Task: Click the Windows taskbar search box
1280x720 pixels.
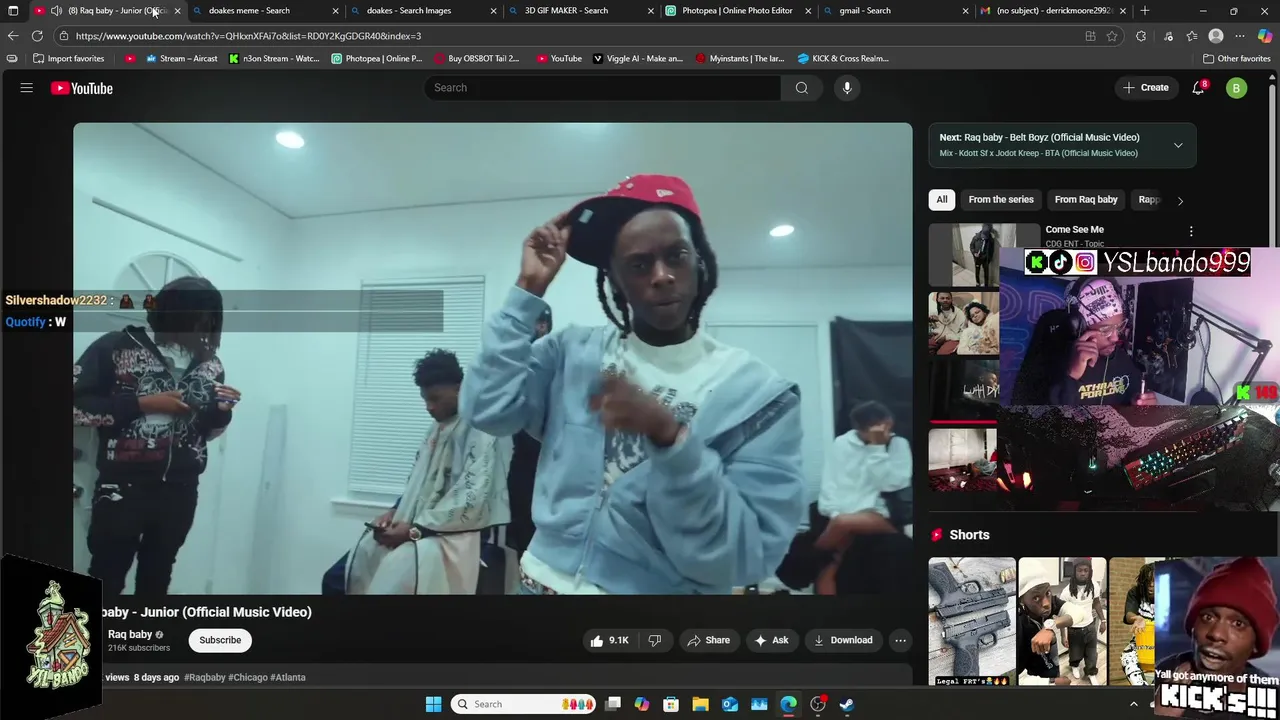Action: tap(523, 704)
